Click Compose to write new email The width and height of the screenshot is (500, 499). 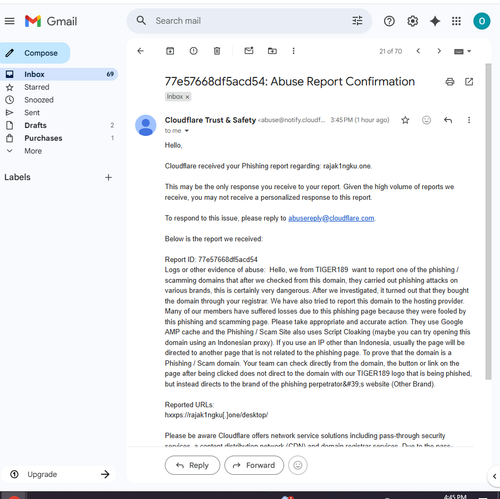point(35,53)
